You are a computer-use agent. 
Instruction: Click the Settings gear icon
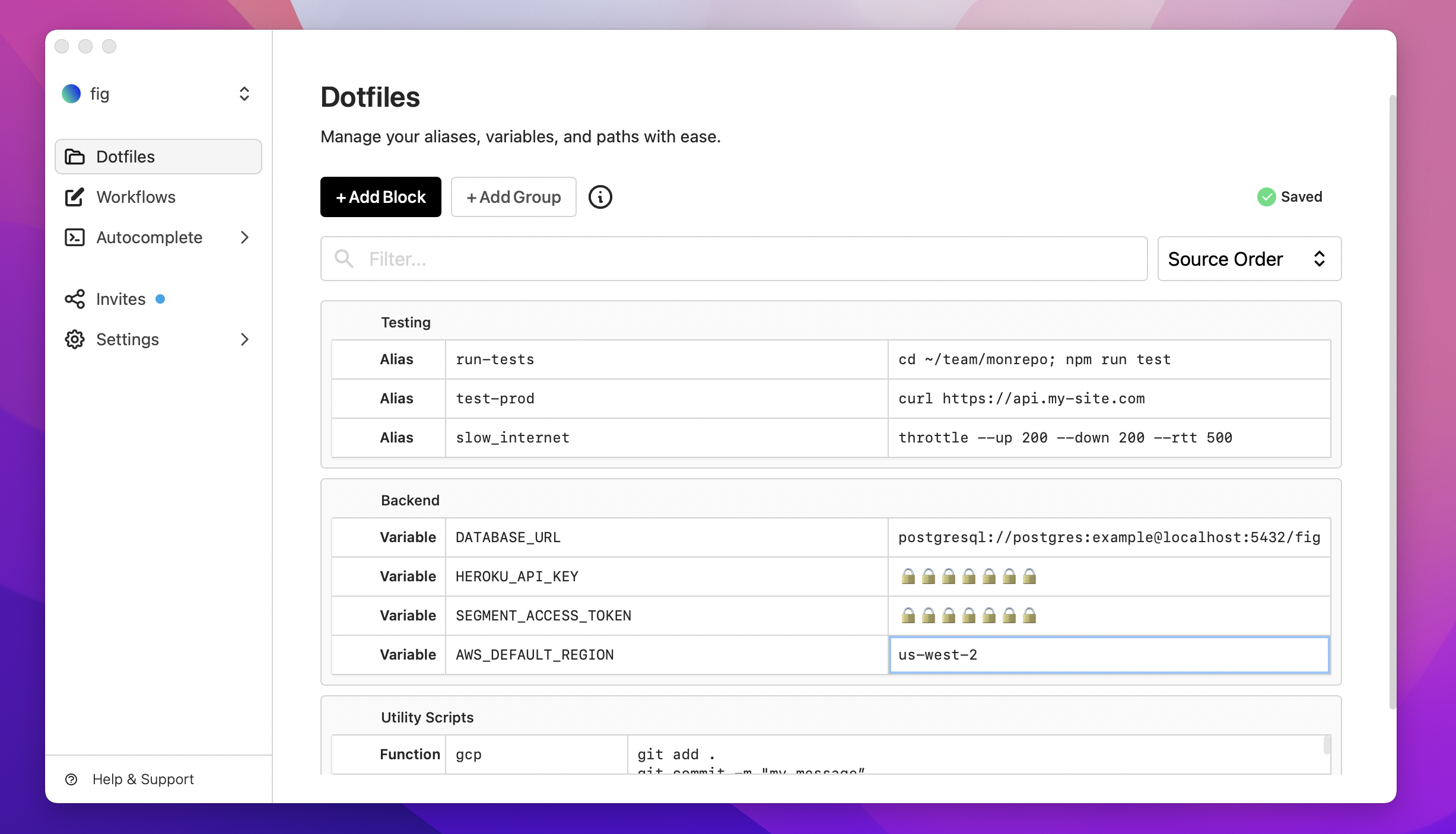tap(75, 339)
